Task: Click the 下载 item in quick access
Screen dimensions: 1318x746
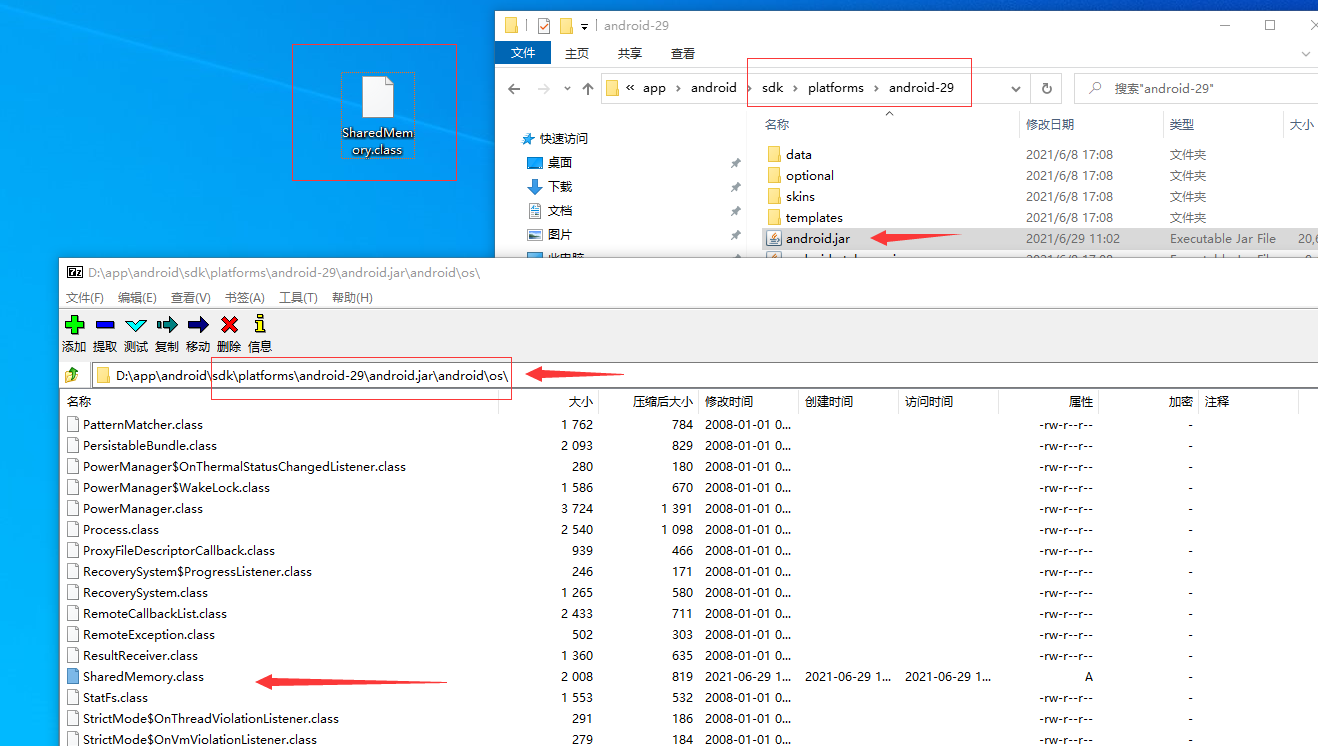Action: (559, 186)
